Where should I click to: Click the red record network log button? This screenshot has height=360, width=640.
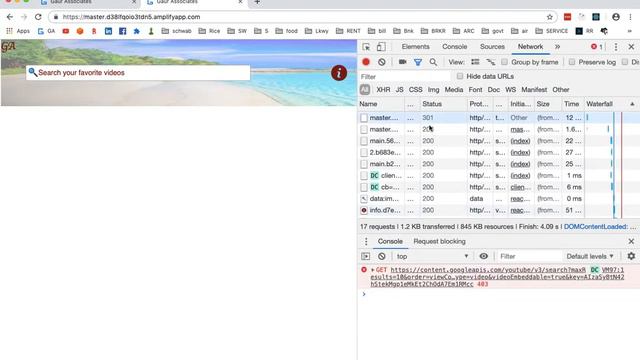366,62
